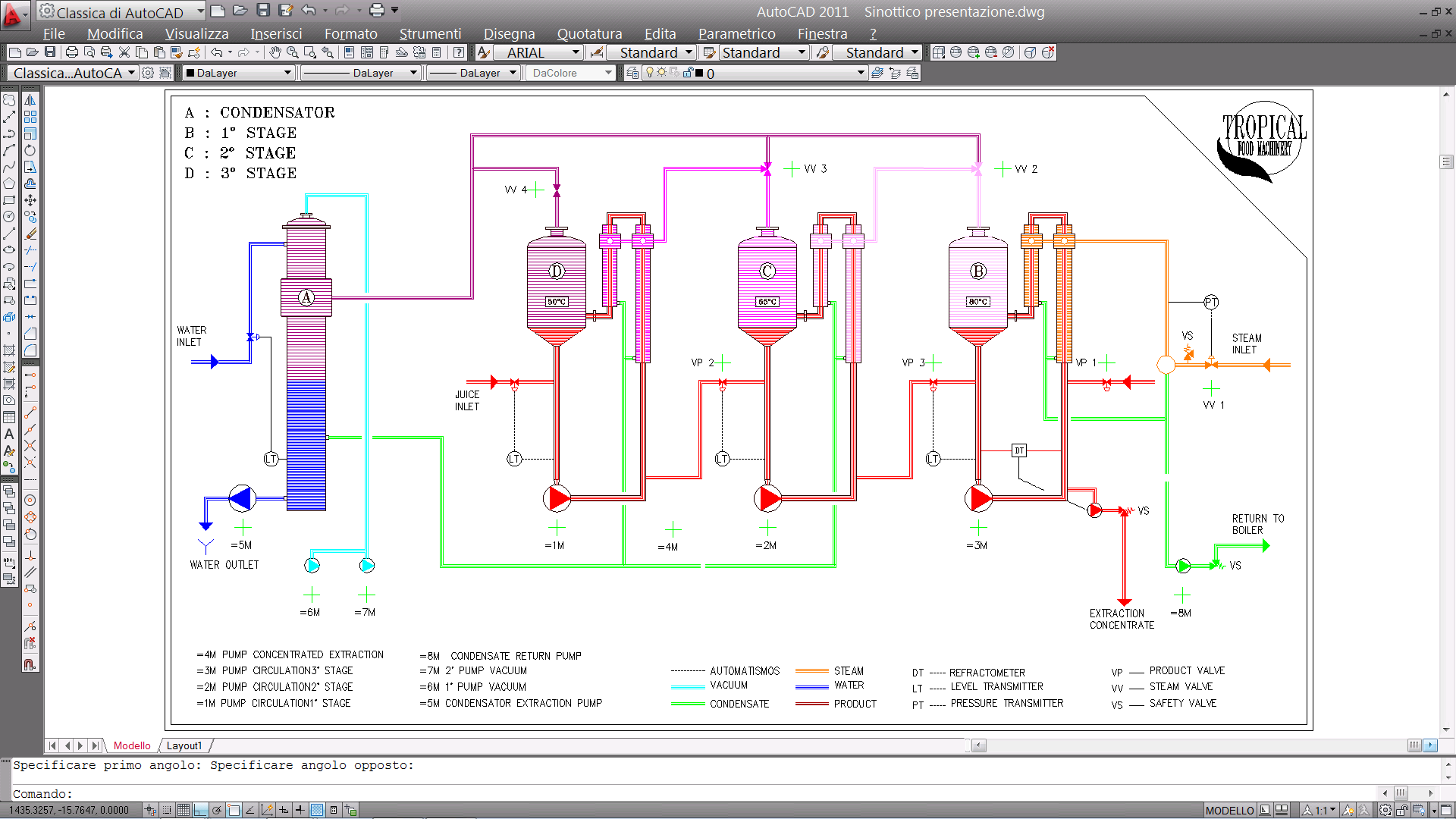Image resolution: width=1456 pixels, height=819 pixels.
Task: Select the Rectangle draw tool
Action: tap(9, 200)
